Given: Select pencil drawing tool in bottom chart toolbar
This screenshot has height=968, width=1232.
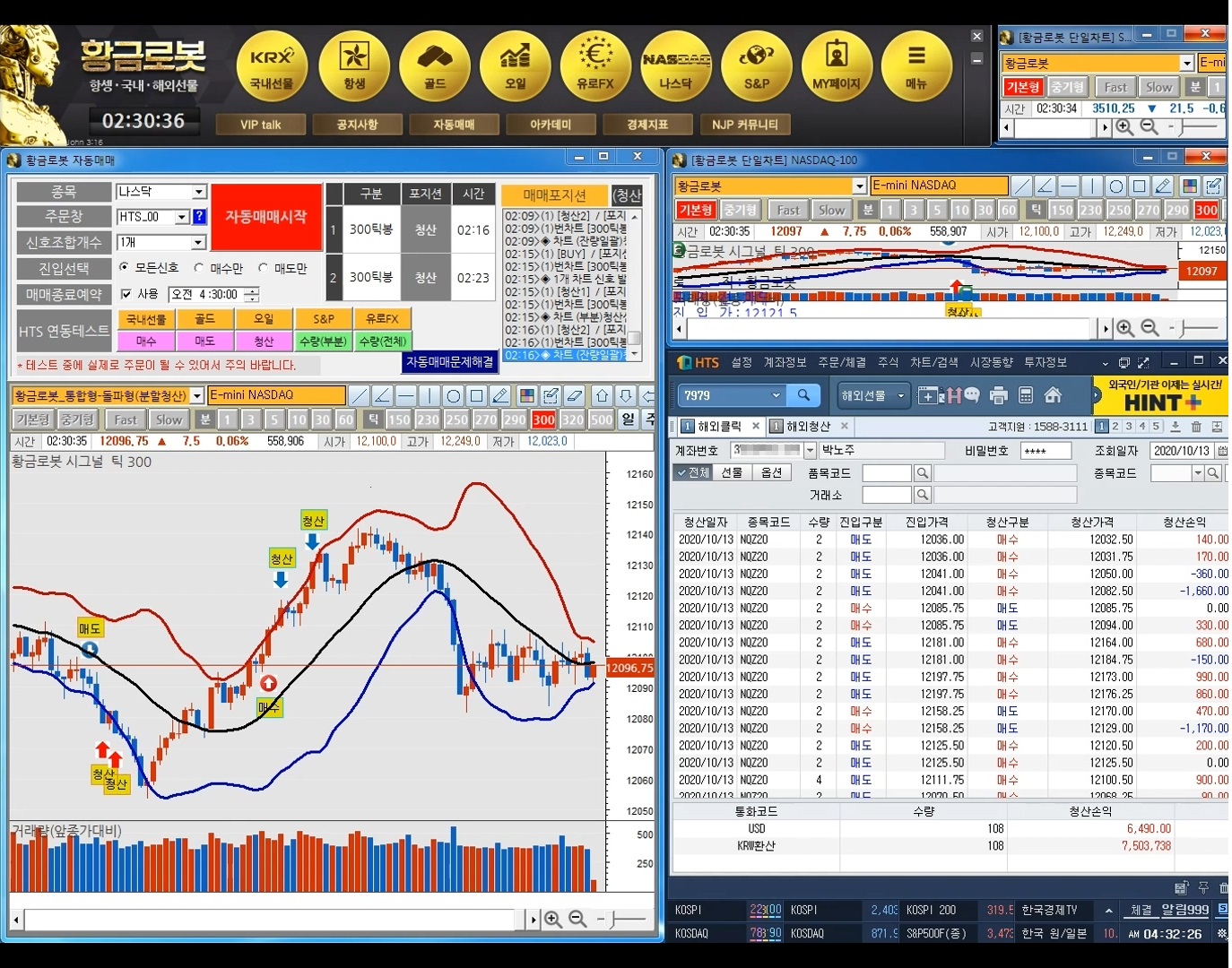Looking at the screenshot, I should pos(500,396).
